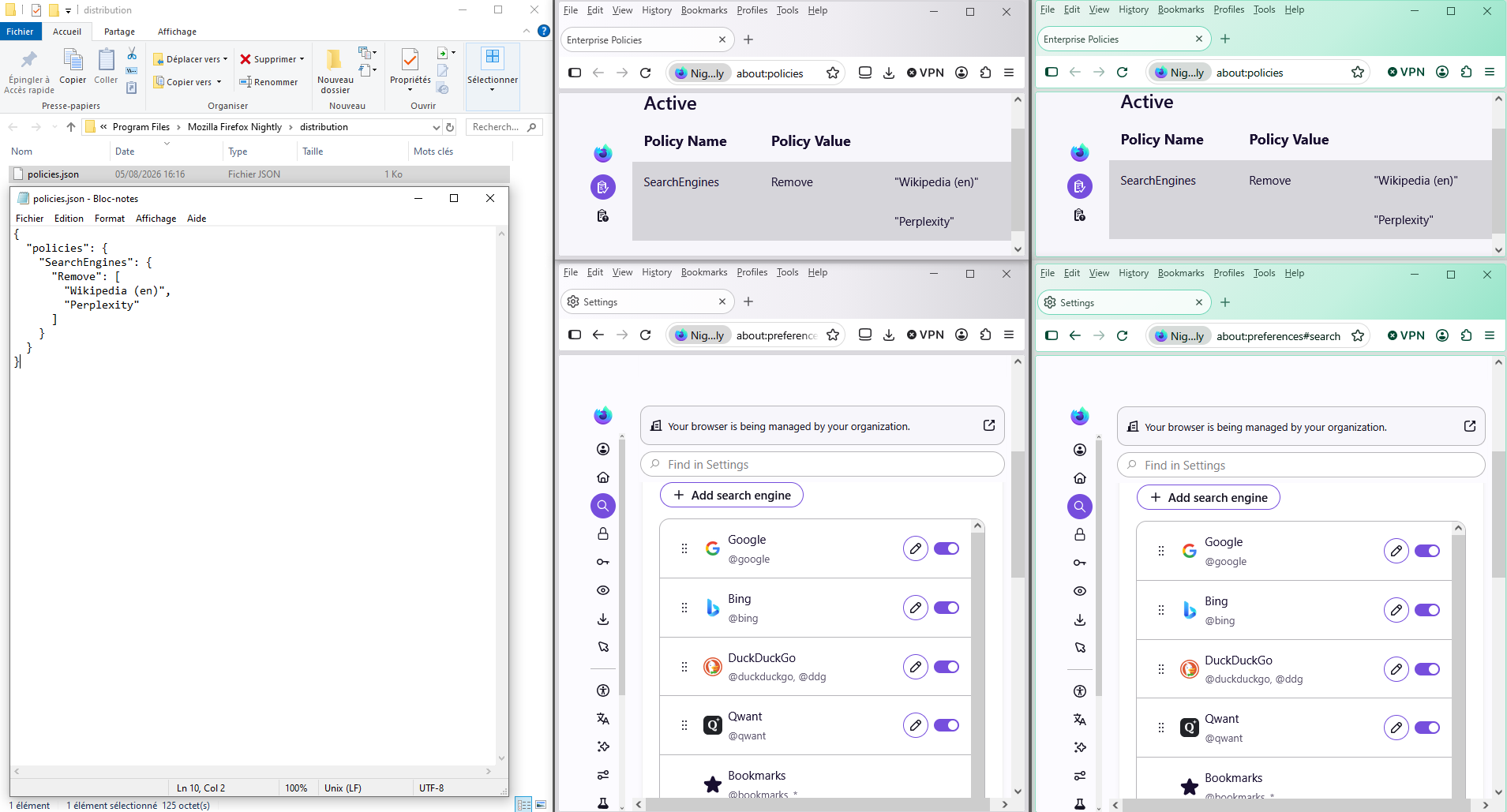The height and width of the screenshot is (812, 1507).
Task: Click Nouveau dossier icon
Action: point(335,60)
